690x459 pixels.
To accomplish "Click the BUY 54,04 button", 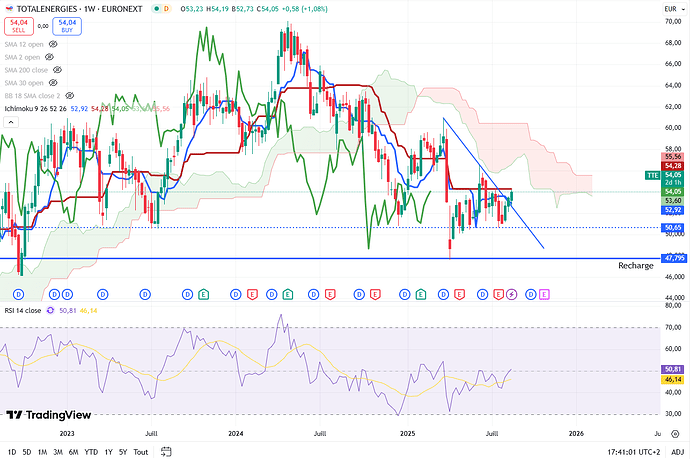I will 67,26.
